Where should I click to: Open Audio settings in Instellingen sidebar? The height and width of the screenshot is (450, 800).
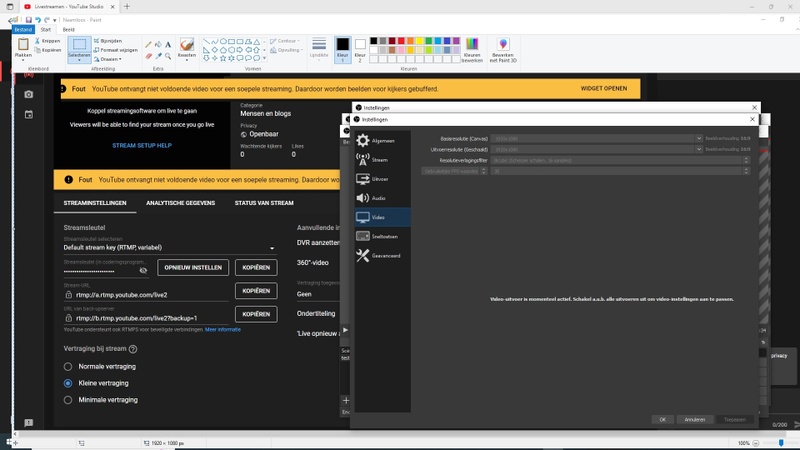[x=383, y=198]
